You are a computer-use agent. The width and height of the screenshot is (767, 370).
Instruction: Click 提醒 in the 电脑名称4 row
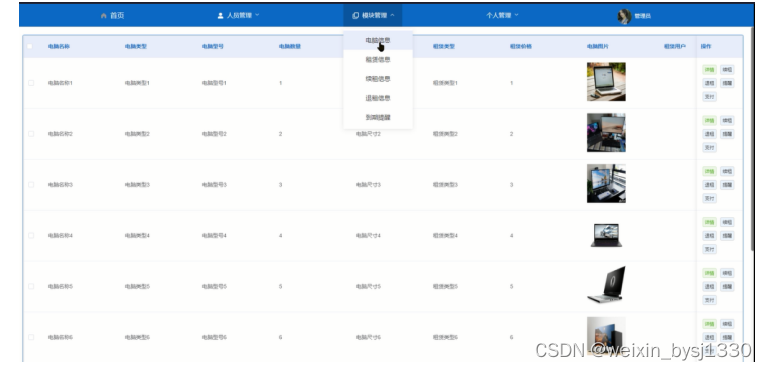pos(727,236)
